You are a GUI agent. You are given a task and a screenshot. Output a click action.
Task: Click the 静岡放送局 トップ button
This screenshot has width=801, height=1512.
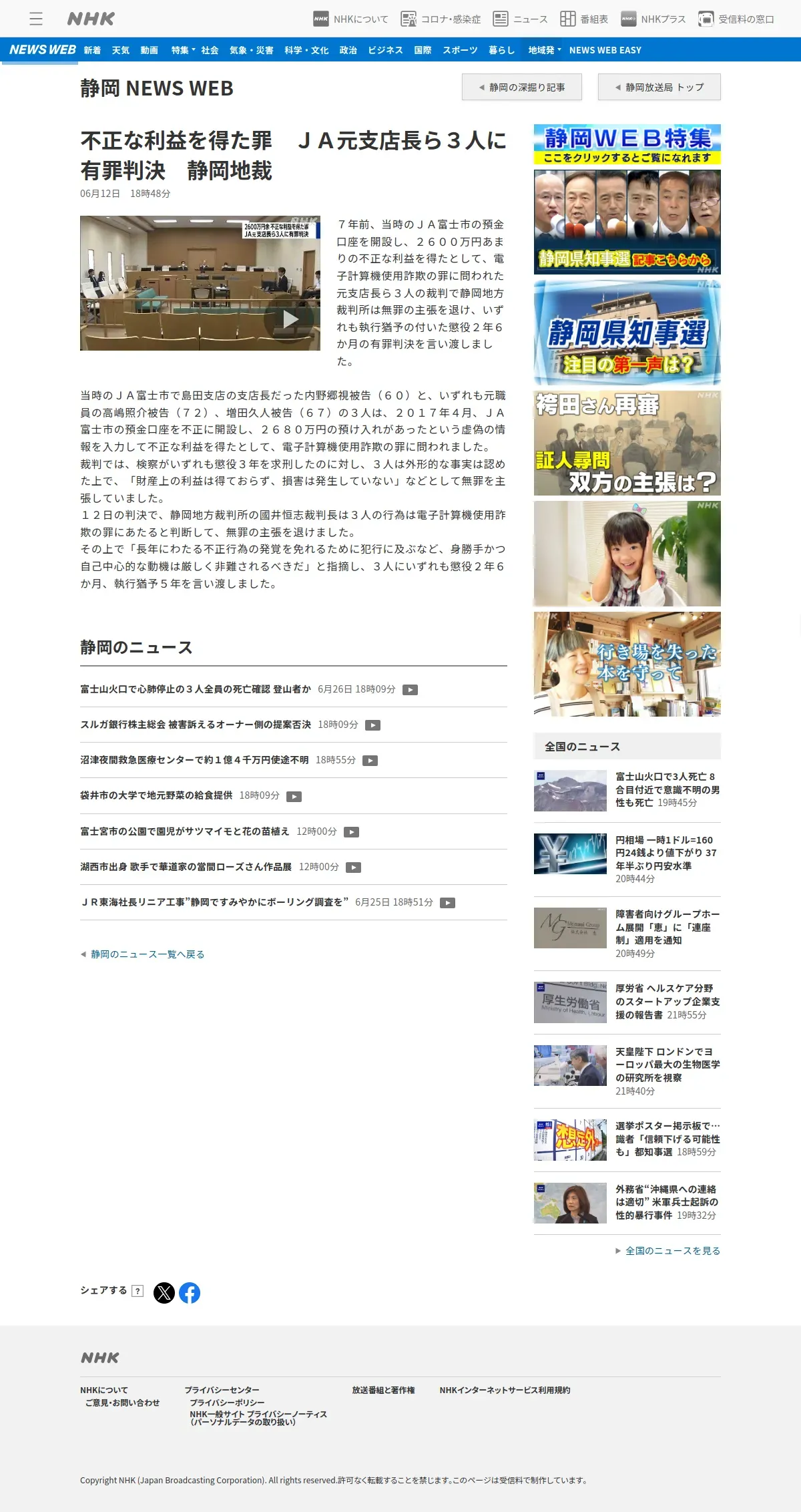(659, 87)
